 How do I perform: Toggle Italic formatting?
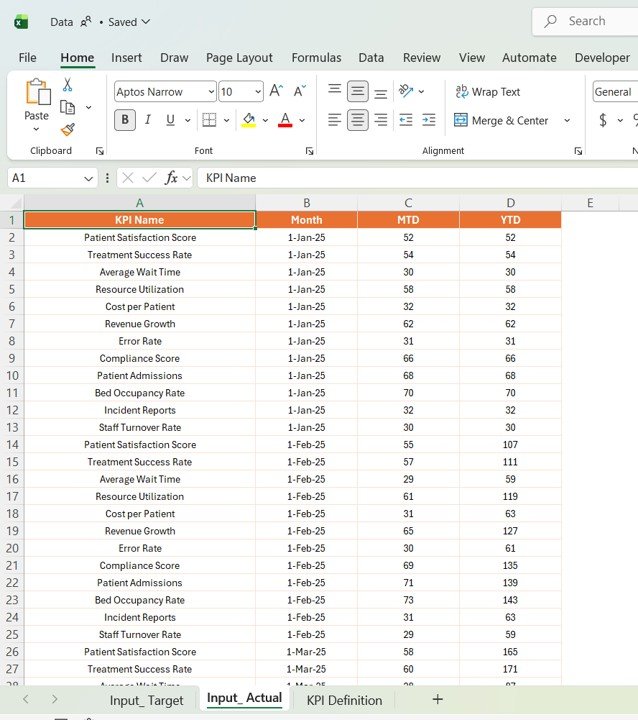click(148, 120)
